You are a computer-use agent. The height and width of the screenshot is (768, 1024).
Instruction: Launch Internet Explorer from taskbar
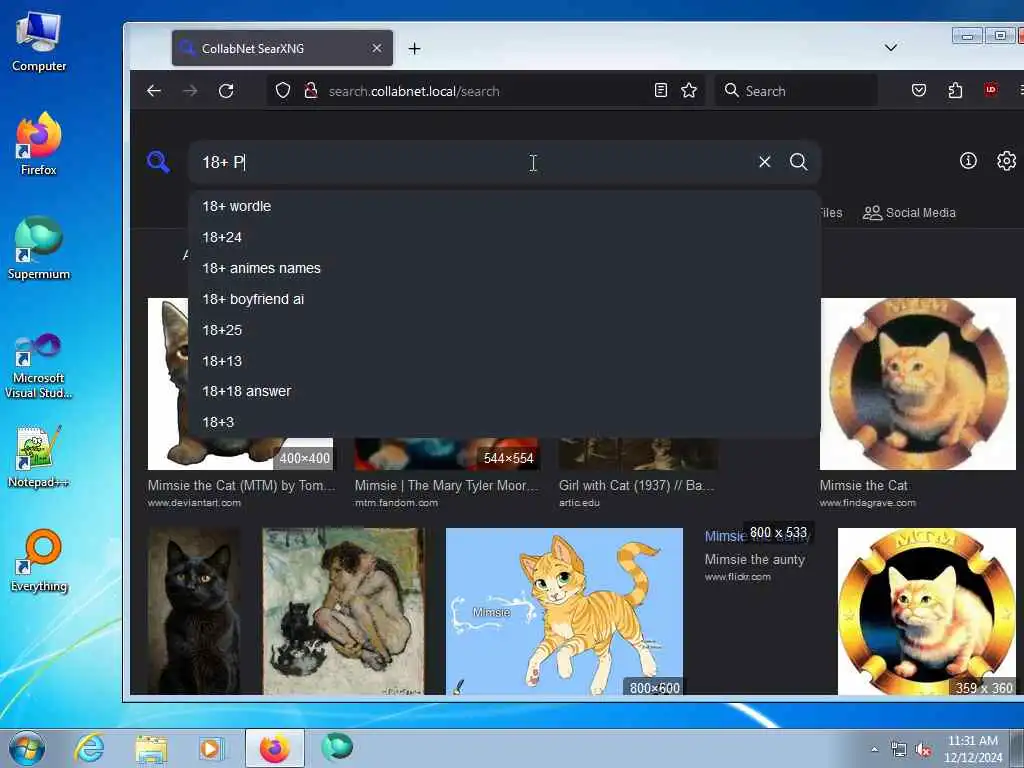coord(89,748)
